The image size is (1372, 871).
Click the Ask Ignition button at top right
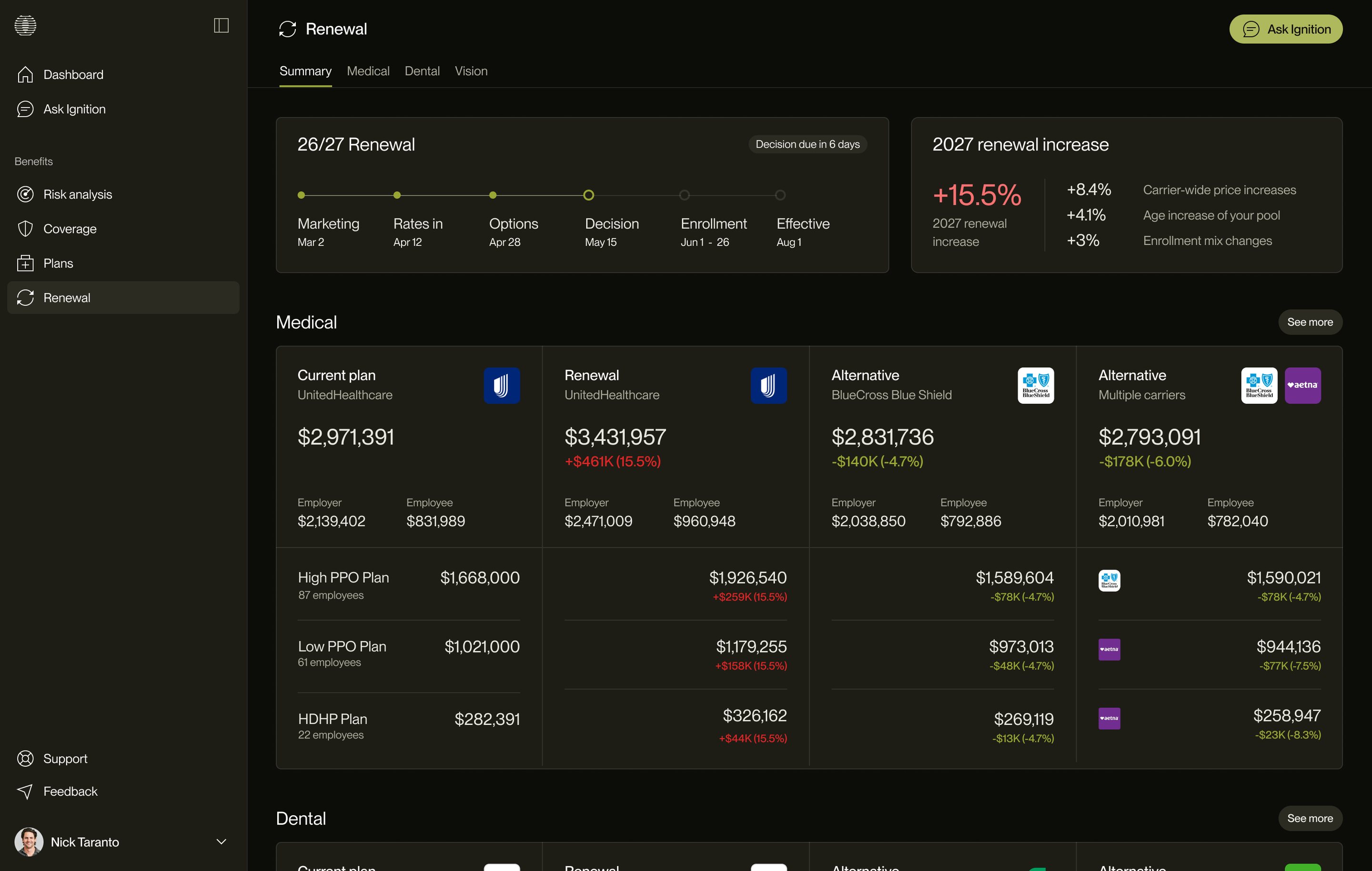pyautogui.click(x=1285, y=29)
